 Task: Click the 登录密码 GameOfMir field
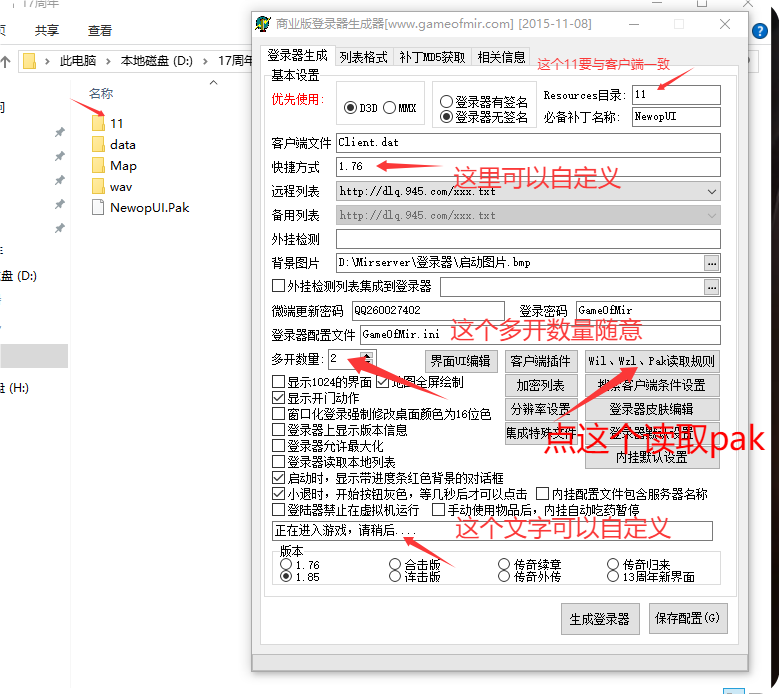[648, 310]
